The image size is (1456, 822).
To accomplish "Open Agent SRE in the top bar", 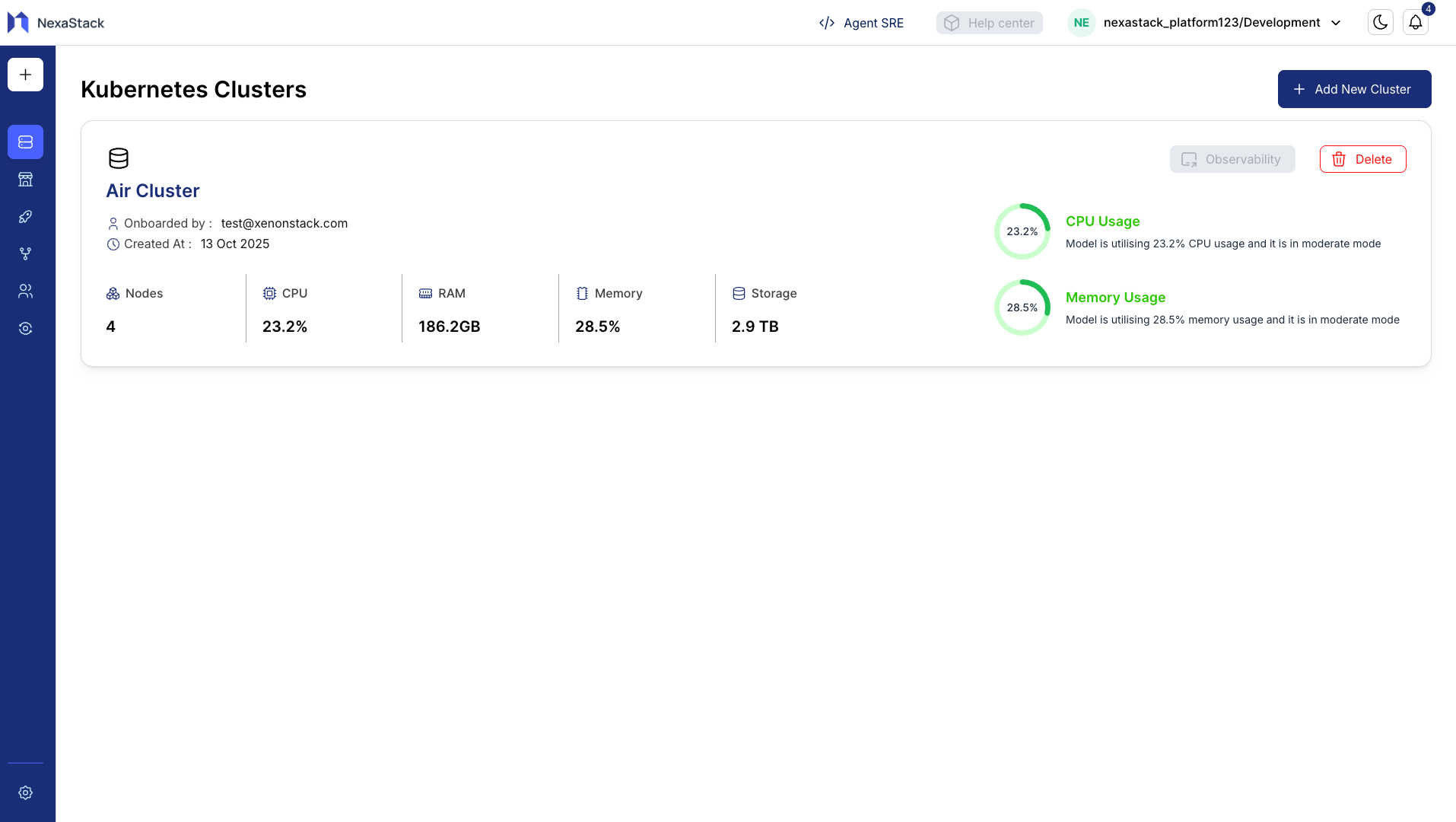I will pos(861,23).
